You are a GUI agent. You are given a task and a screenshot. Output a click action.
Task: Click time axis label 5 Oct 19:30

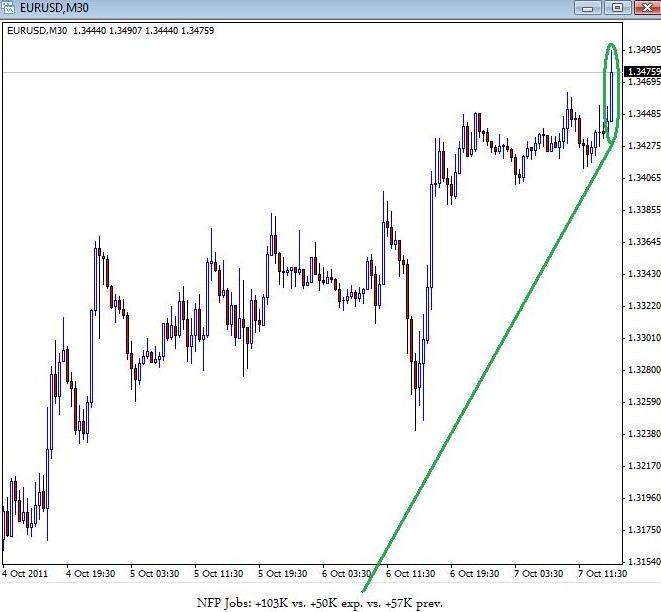[282, 574]
